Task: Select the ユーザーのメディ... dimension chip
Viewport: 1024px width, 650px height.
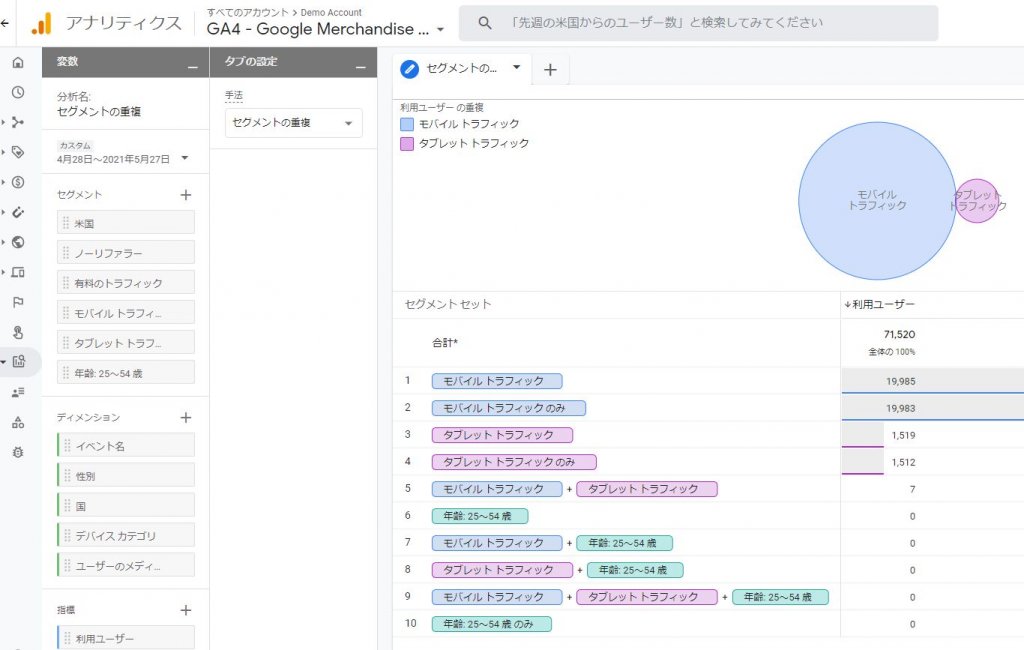Action: point(126,566)
